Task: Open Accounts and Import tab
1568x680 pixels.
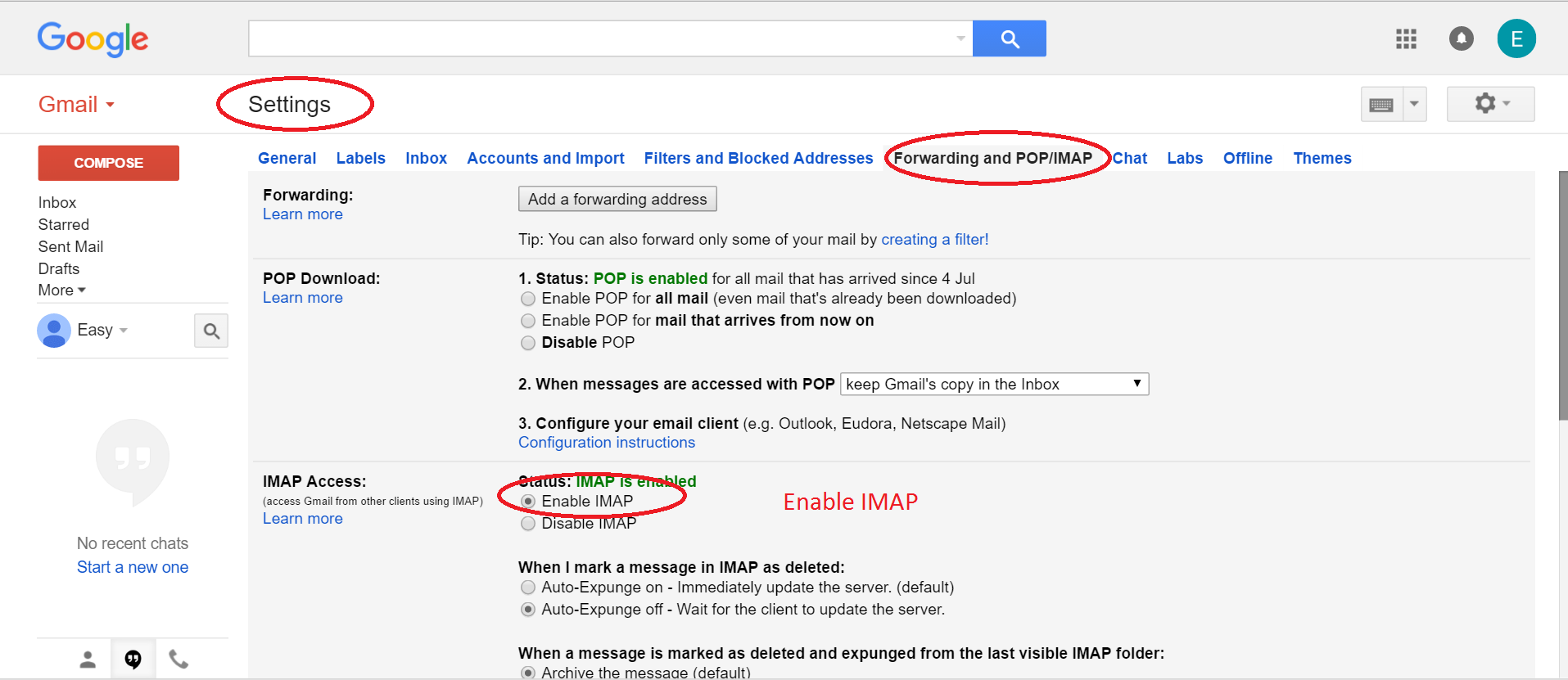Action: pos(545,159)
